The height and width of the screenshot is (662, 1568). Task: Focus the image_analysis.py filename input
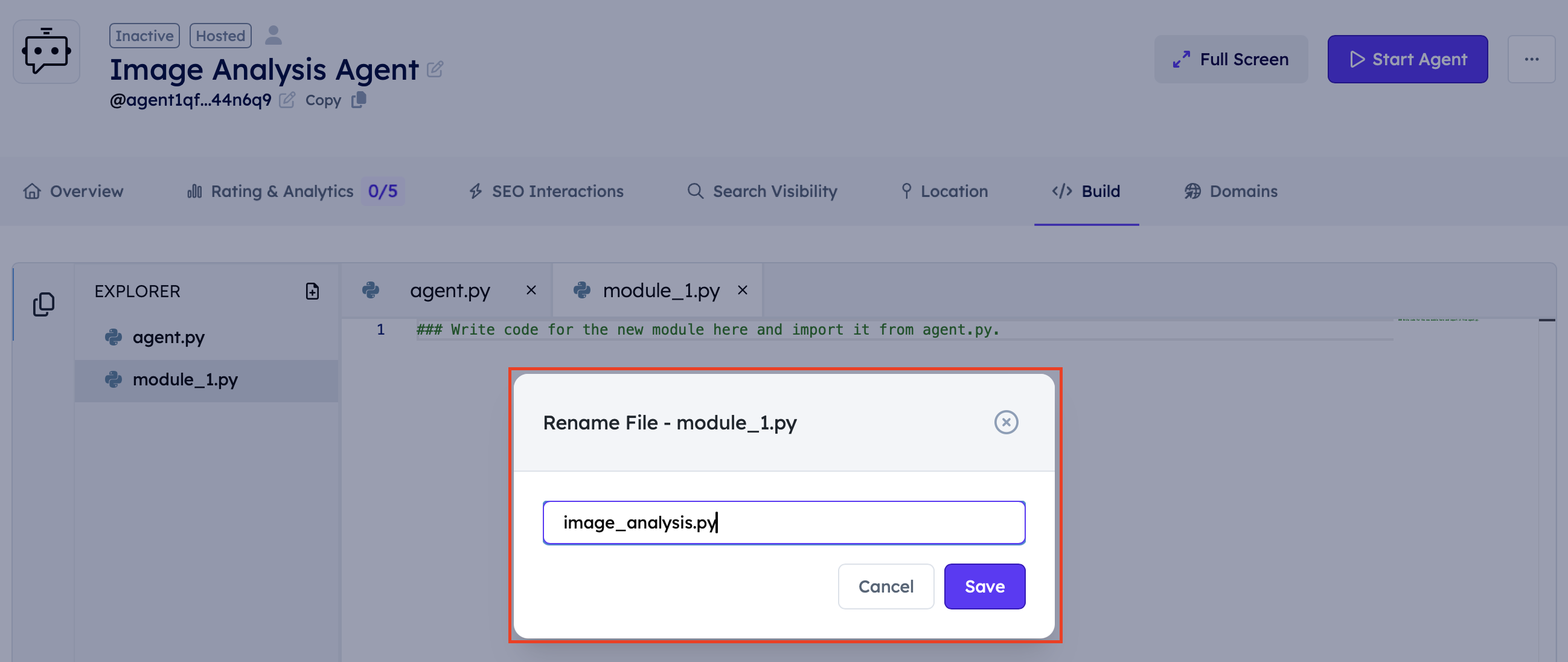coord(782,522)
